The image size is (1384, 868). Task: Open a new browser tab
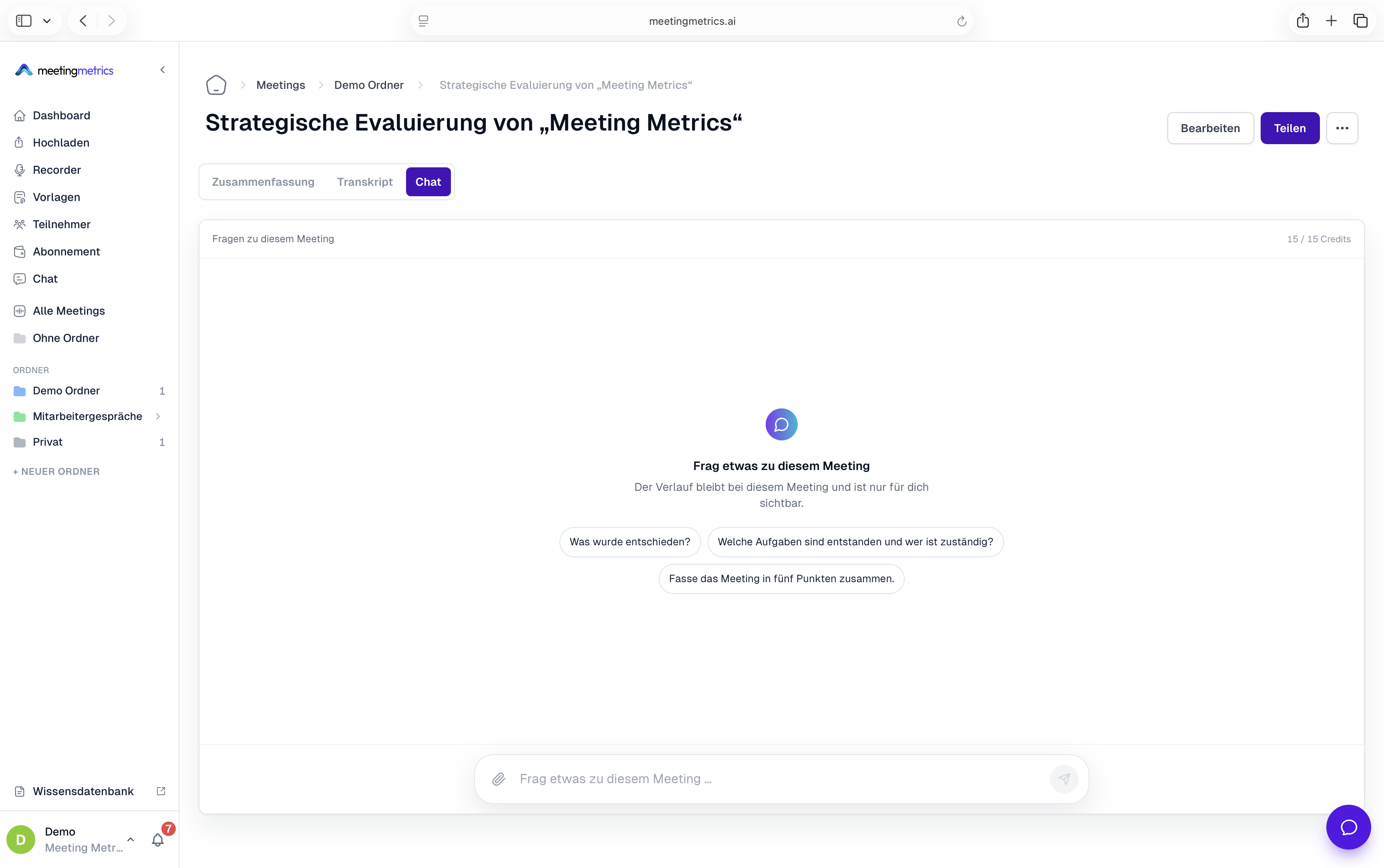pos(1331,21)
